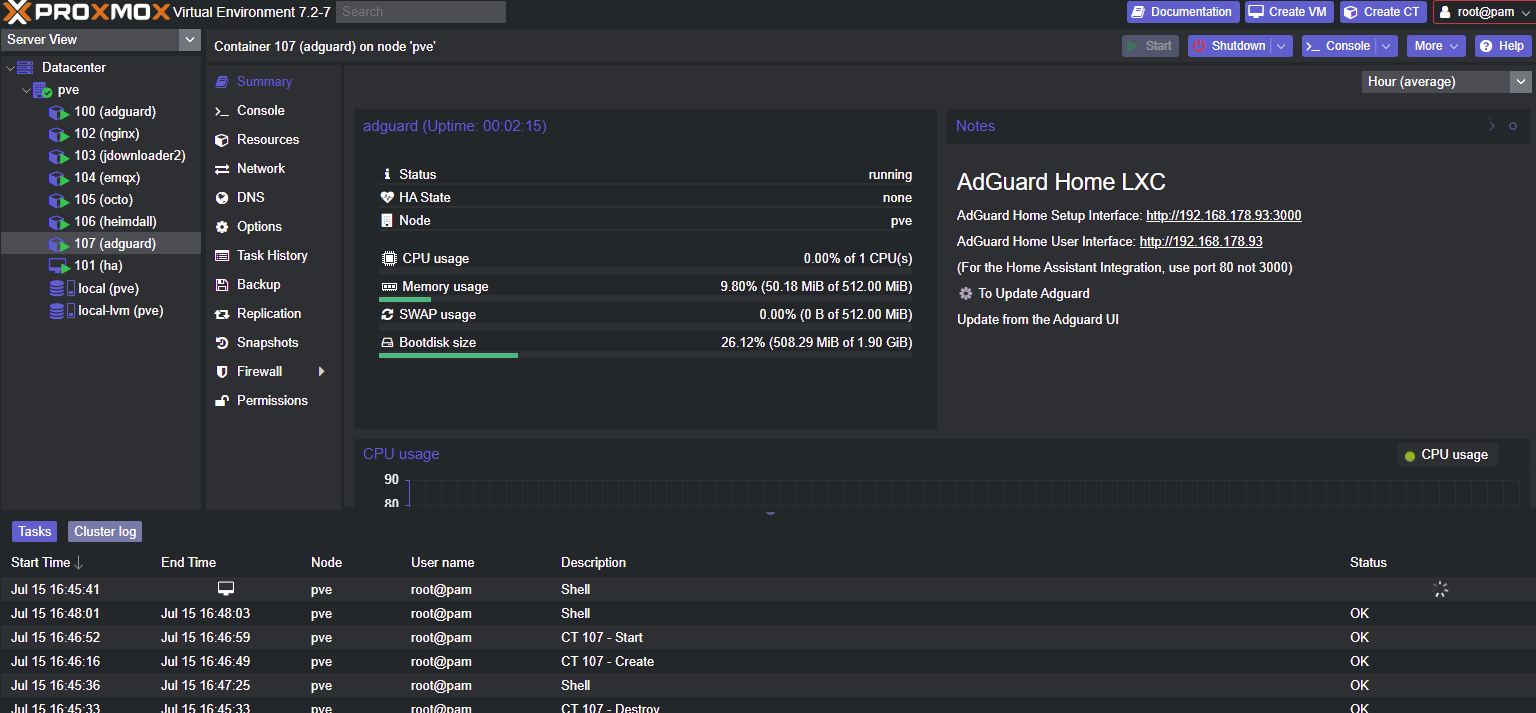Click the pve node icon in tree
Image resolution: width=1536 pixels, height=713 pixels.
pyautogui.click(x=42, y=90)
